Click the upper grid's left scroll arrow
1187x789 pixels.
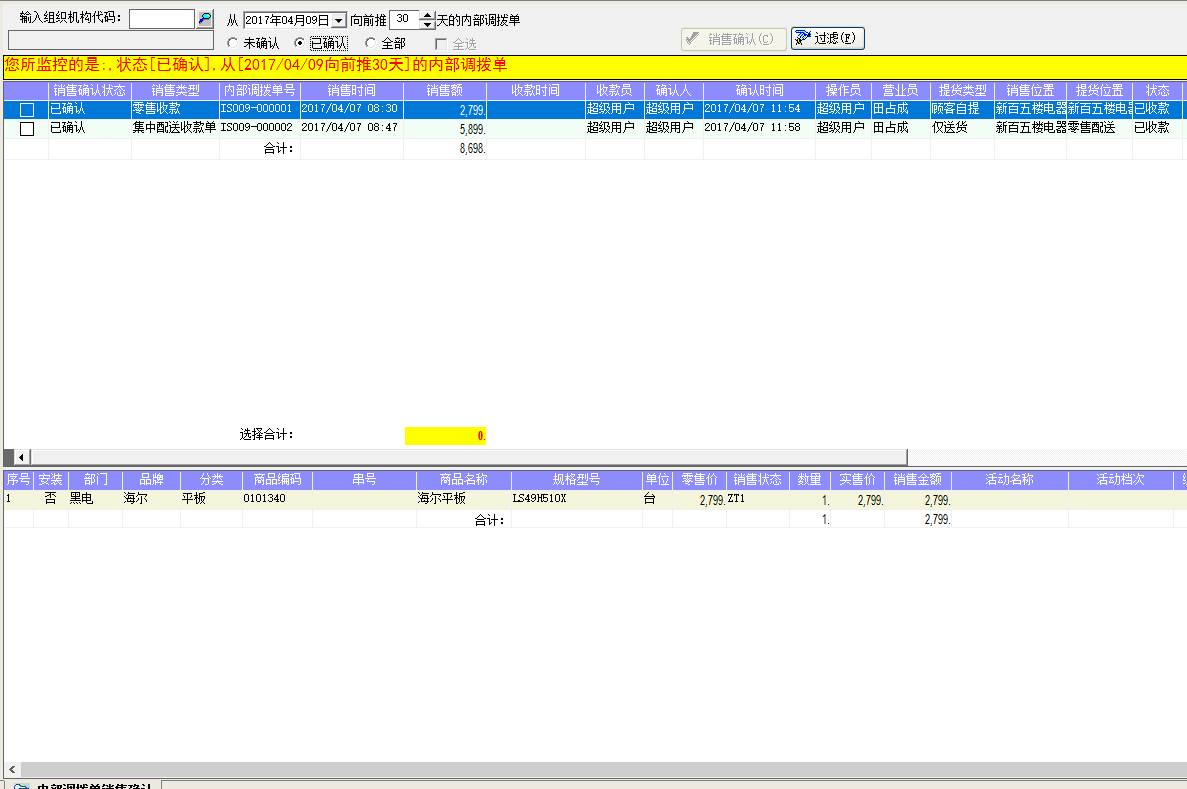20,457
